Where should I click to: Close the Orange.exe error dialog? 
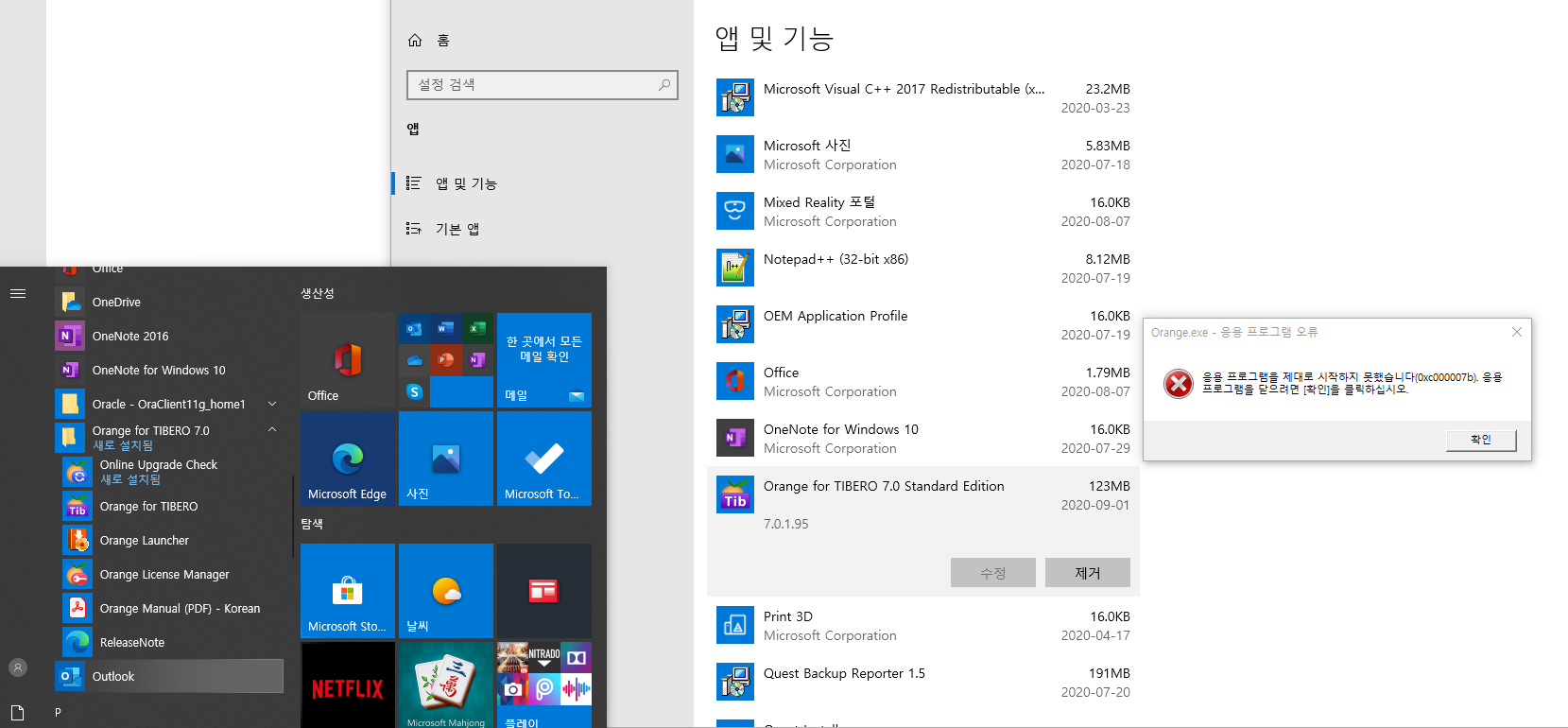click(x=1516, y=332)
